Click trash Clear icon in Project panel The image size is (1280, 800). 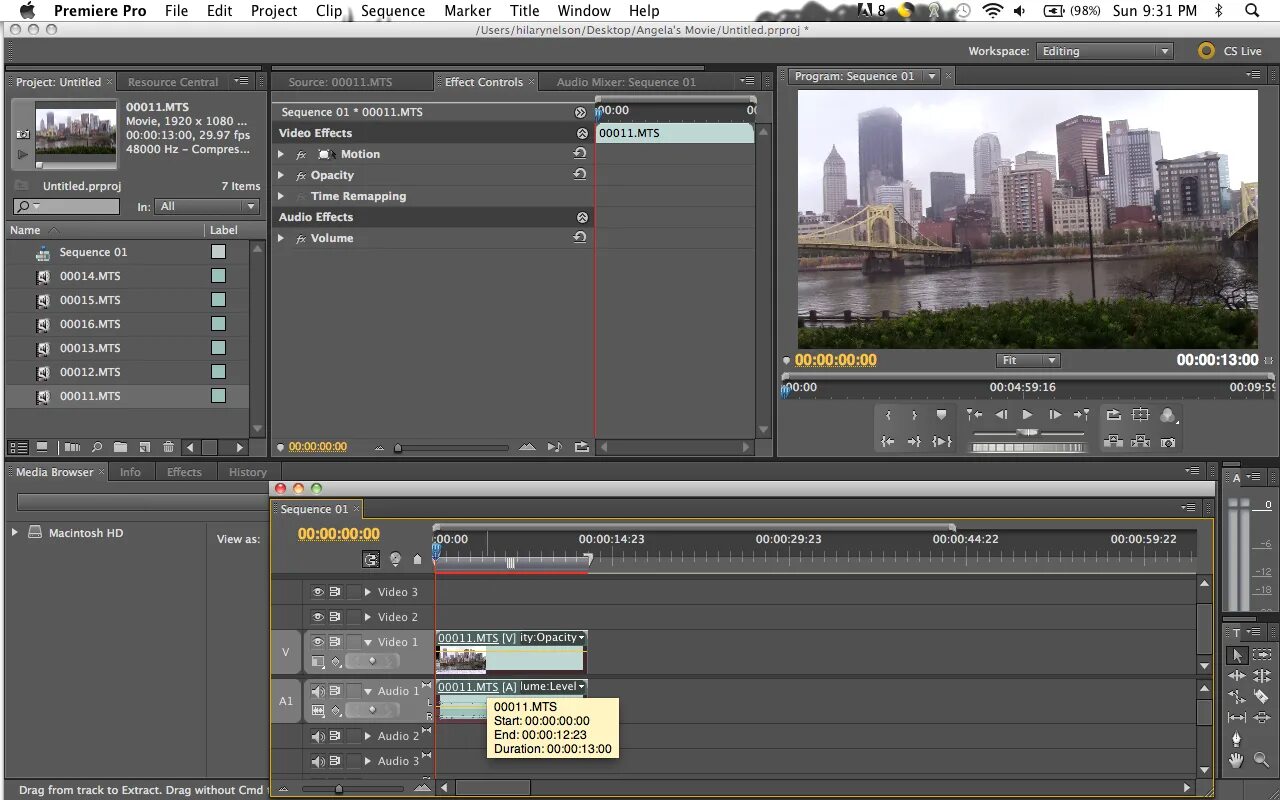[168, 447]
